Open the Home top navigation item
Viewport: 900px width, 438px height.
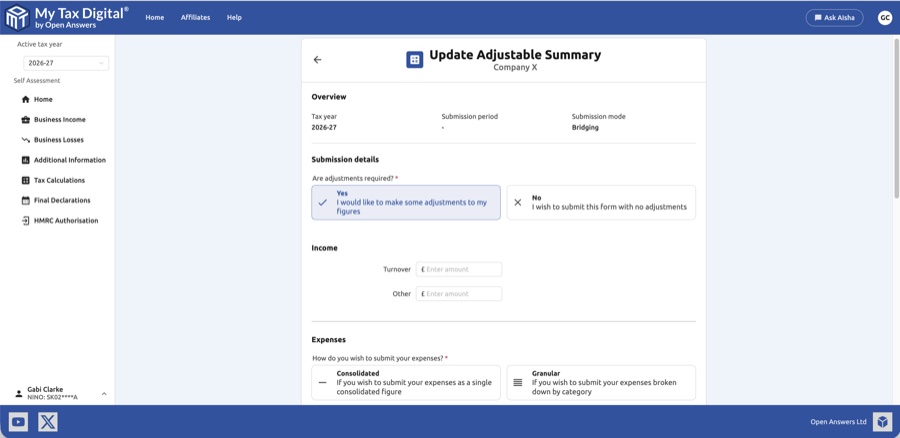[154, 18]
